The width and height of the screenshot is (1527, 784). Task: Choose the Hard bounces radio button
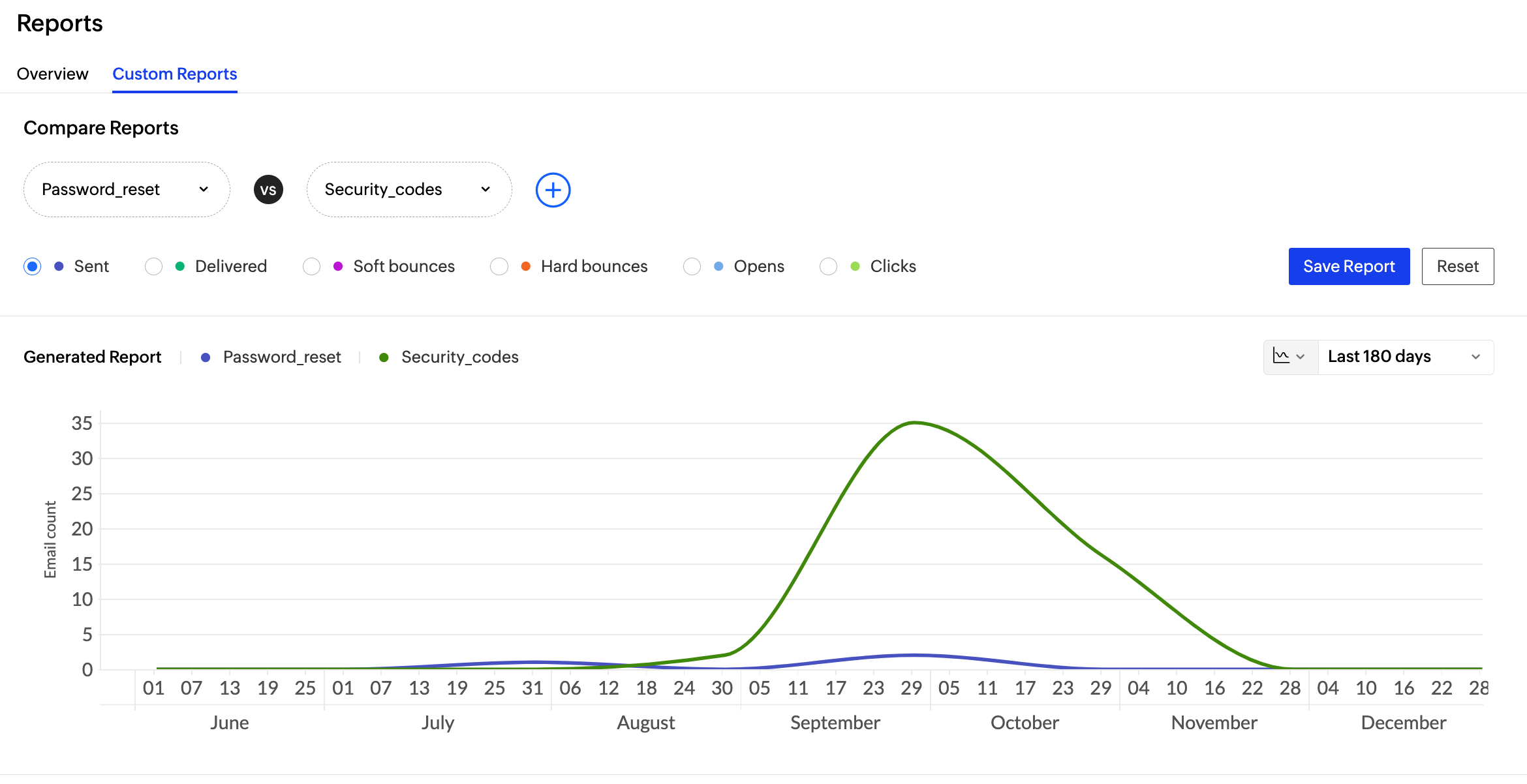coord(499,266)
